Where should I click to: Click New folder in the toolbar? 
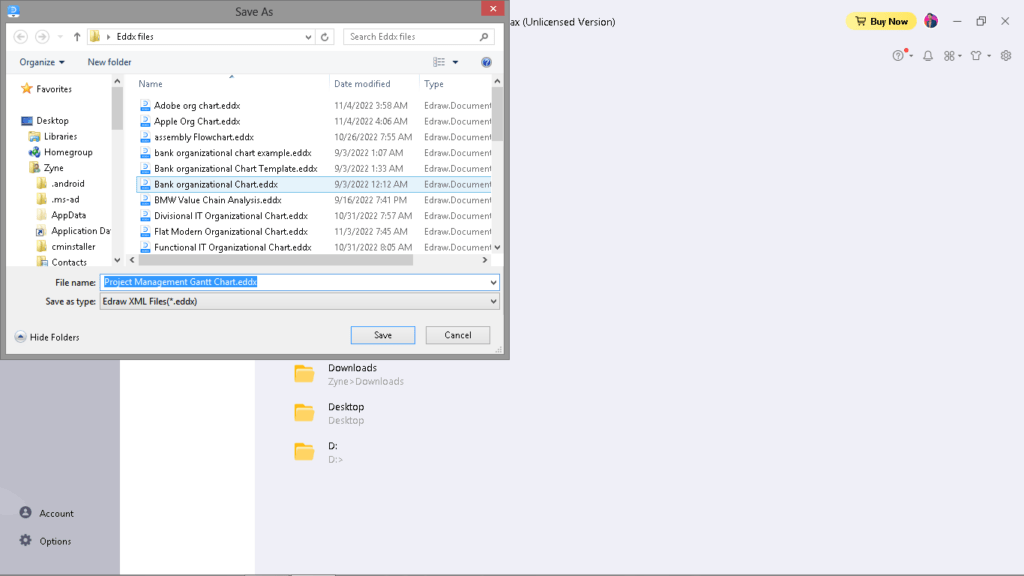tap(109, 62)
